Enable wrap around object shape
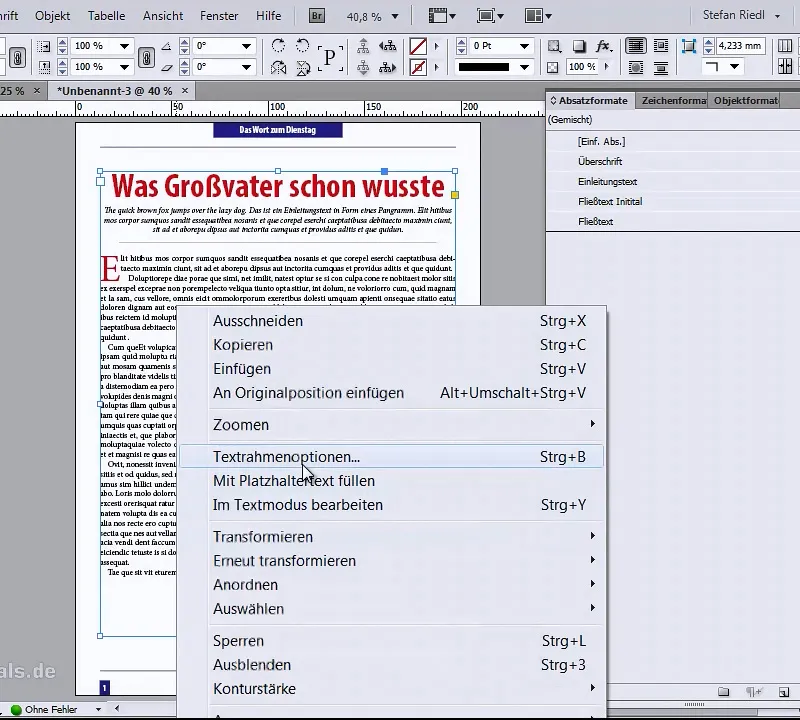This screenshot has width=800, height=720. (636, 67)
